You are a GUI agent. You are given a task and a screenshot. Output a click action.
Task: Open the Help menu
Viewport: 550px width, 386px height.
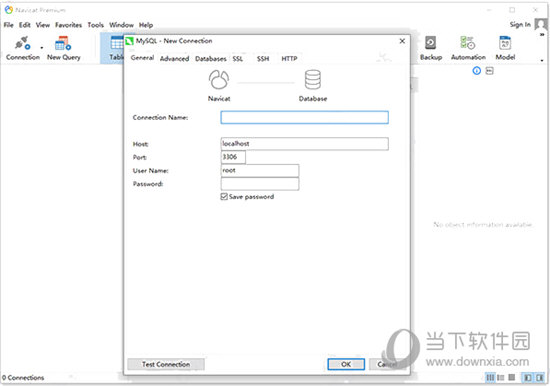[x=146, y=25]
